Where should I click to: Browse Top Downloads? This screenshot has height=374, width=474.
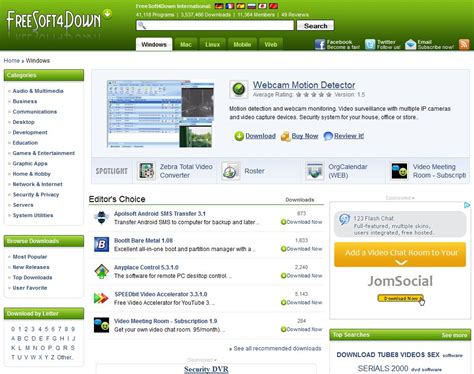(x=32, y=277)
